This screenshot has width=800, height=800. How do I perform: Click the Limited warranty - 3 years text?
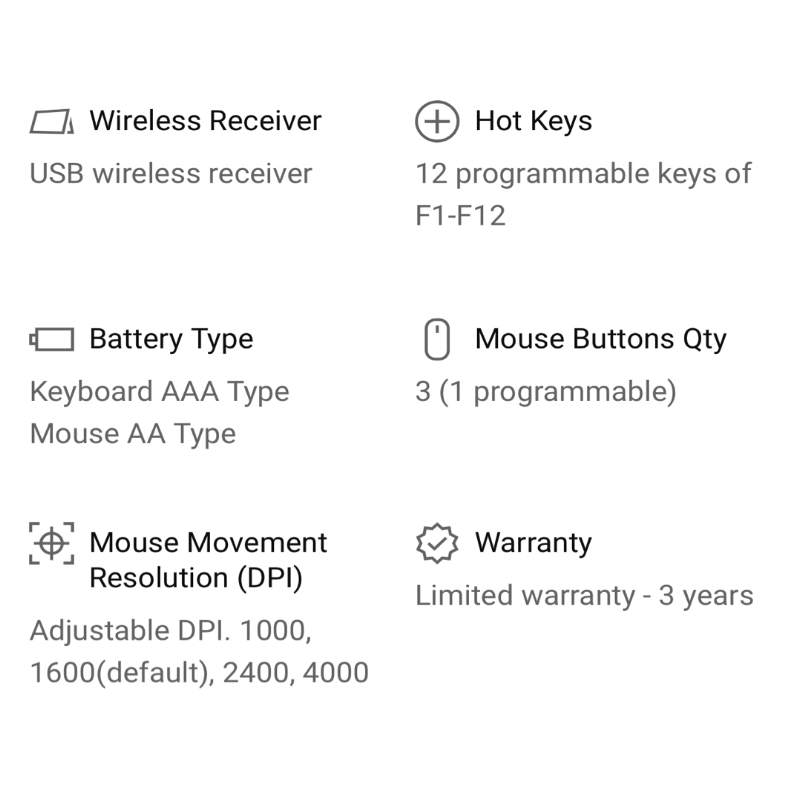click(x=584, y=596)
